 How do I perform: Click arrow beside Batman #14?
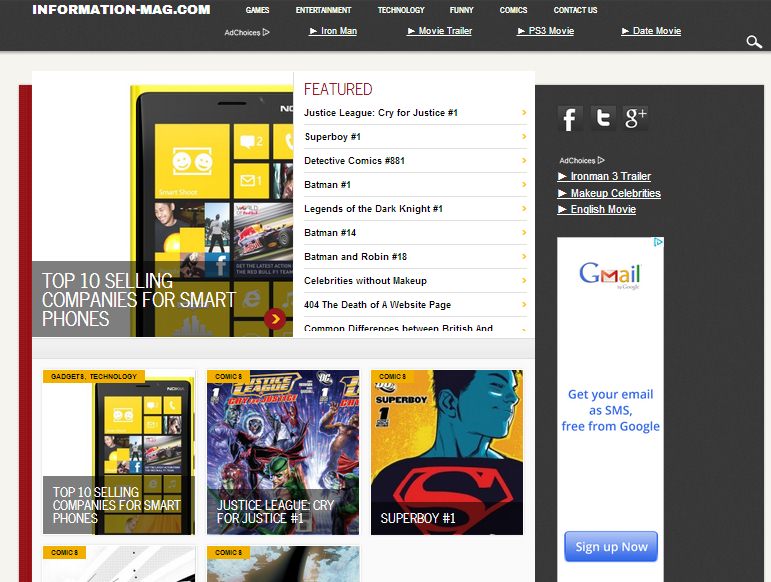click(x=524, y=233)
